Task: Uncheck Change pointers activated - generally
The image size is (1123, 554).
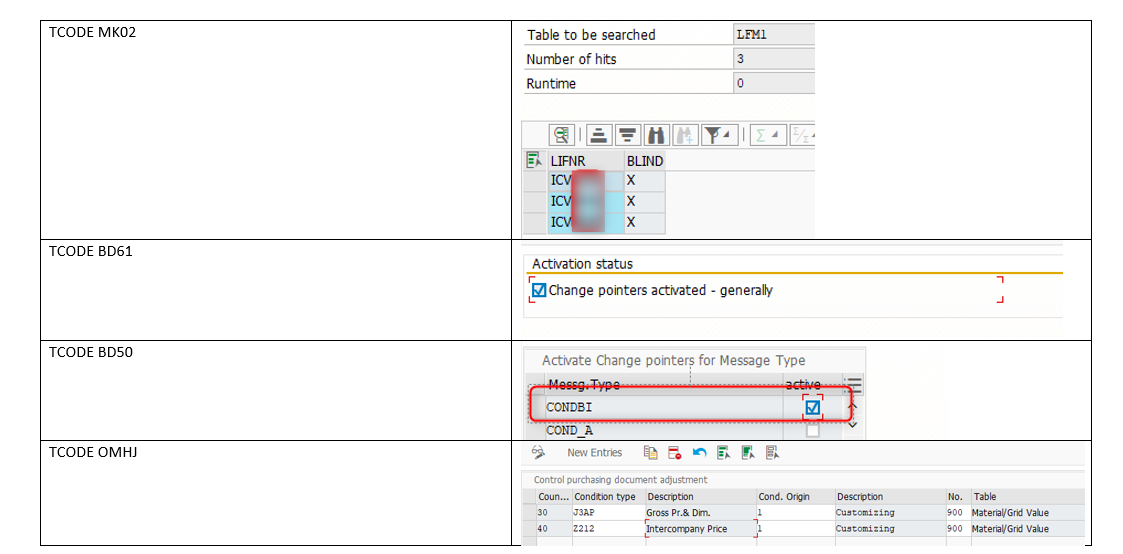Action: coord(540,290)
